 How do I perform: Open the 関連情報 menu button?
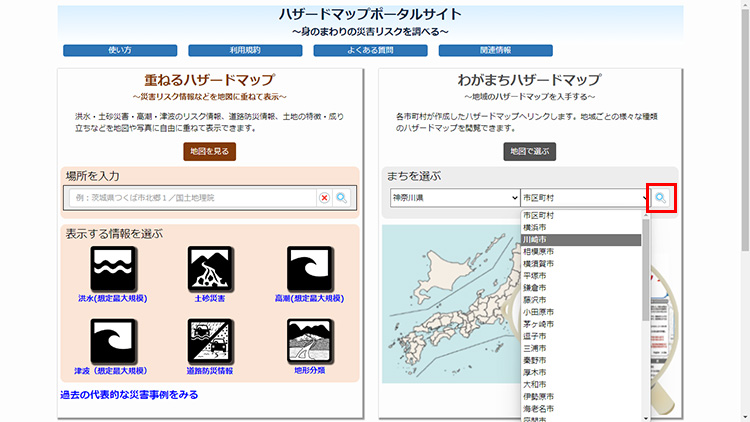point(496,50)
